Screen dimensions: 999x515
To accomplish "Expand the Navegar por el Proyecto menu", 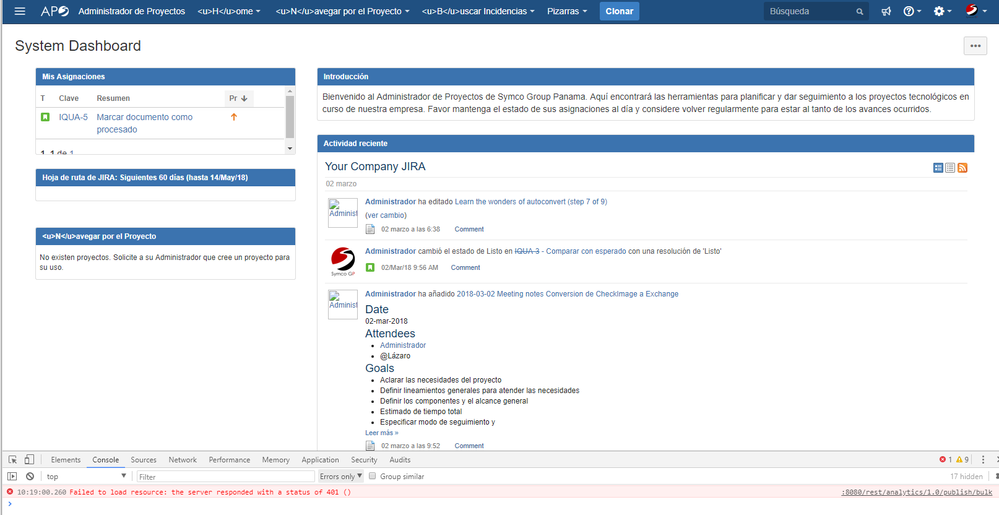I will (x=342, y=11).
